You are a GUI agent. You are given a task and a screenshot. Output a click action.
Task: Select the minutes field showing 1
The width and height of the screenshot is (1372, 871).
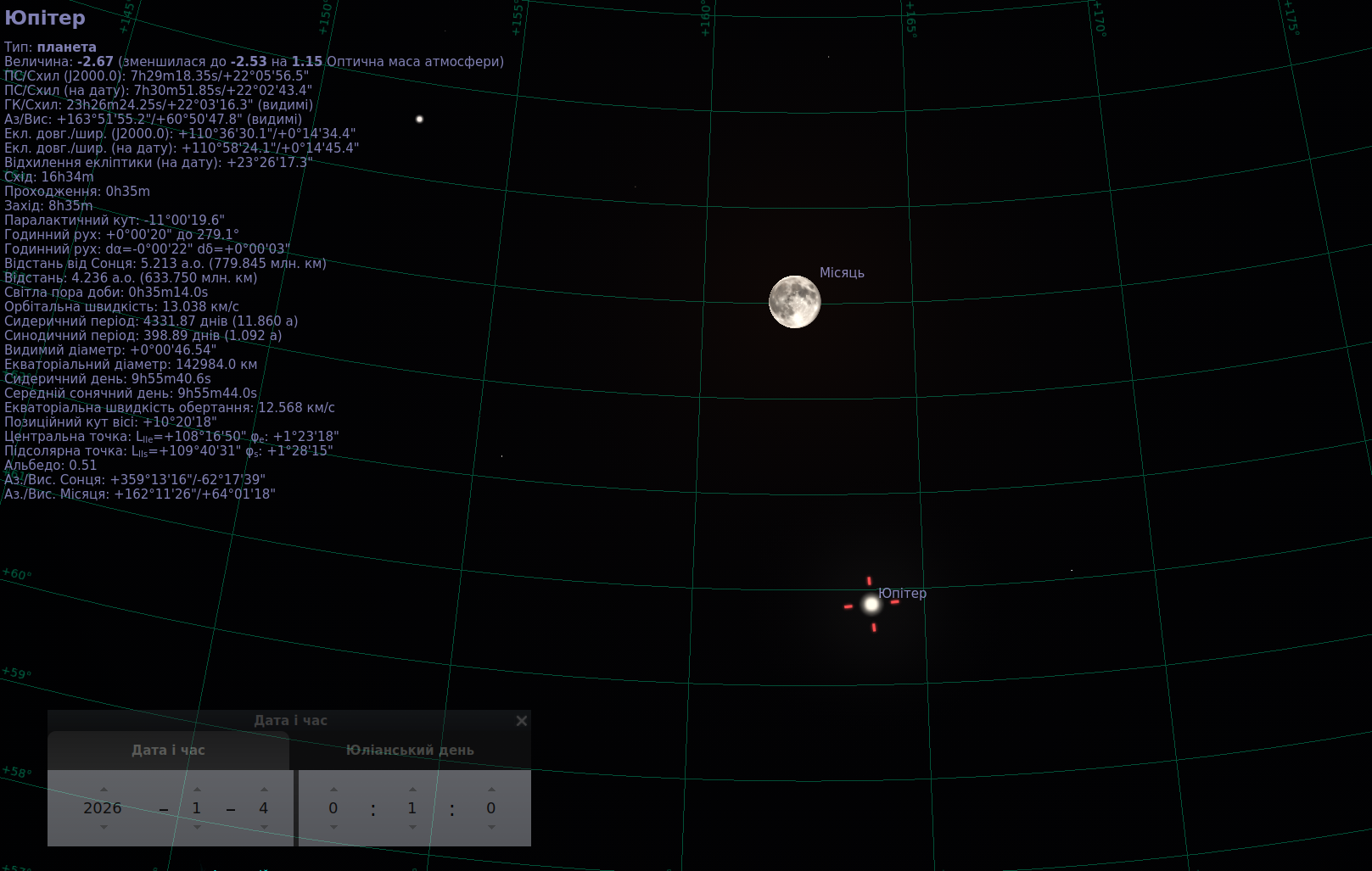point(412,808)
